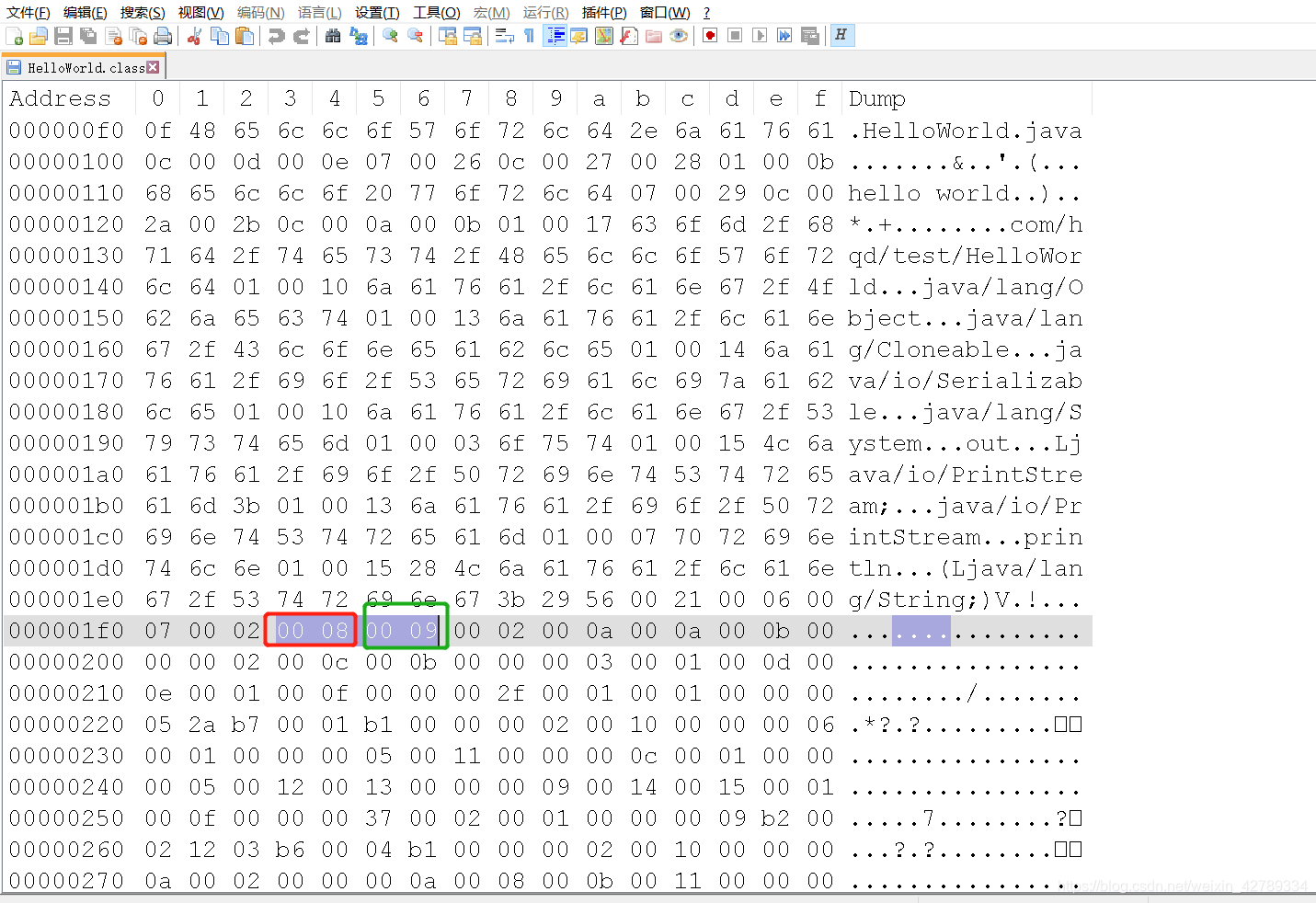
Task: Toggle show all characters pilcrow icon
Action: pyautogui.click(x=529, y=36)
